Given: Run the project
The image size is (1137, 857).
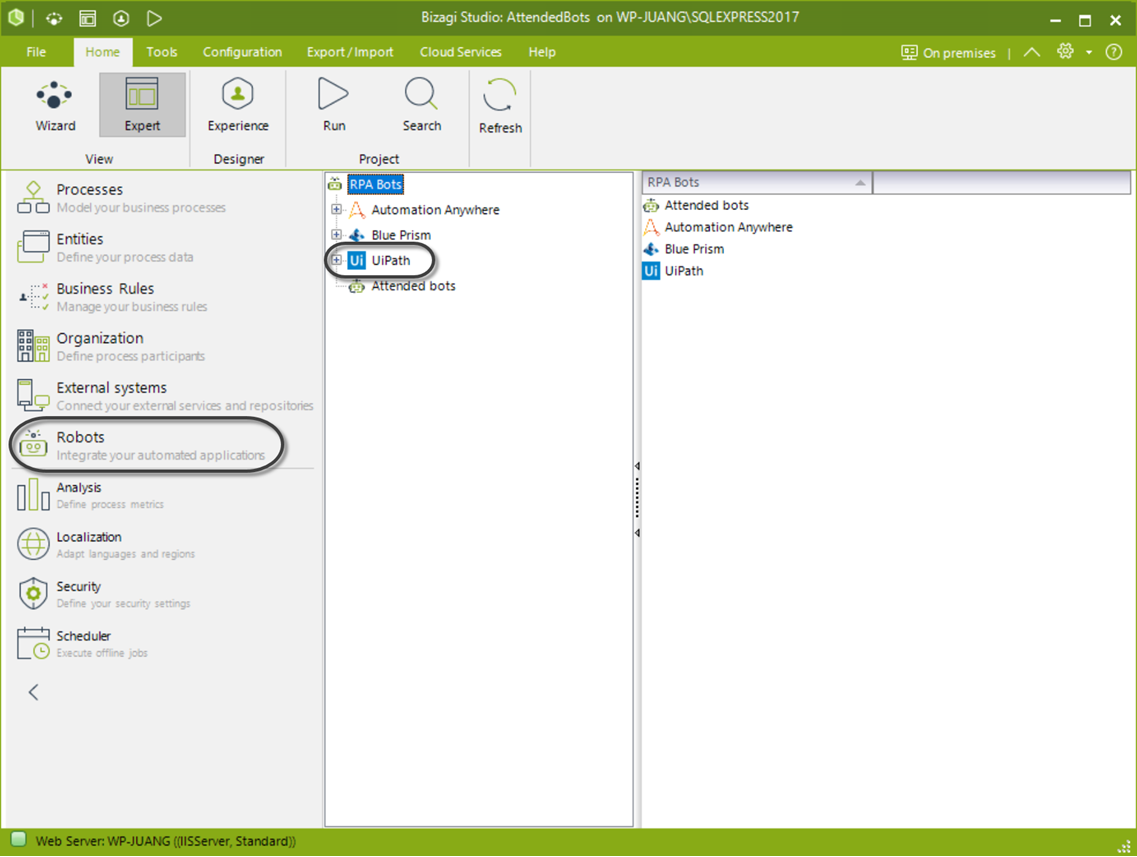Looking at the screenshot, I should [x=334, y=106].
